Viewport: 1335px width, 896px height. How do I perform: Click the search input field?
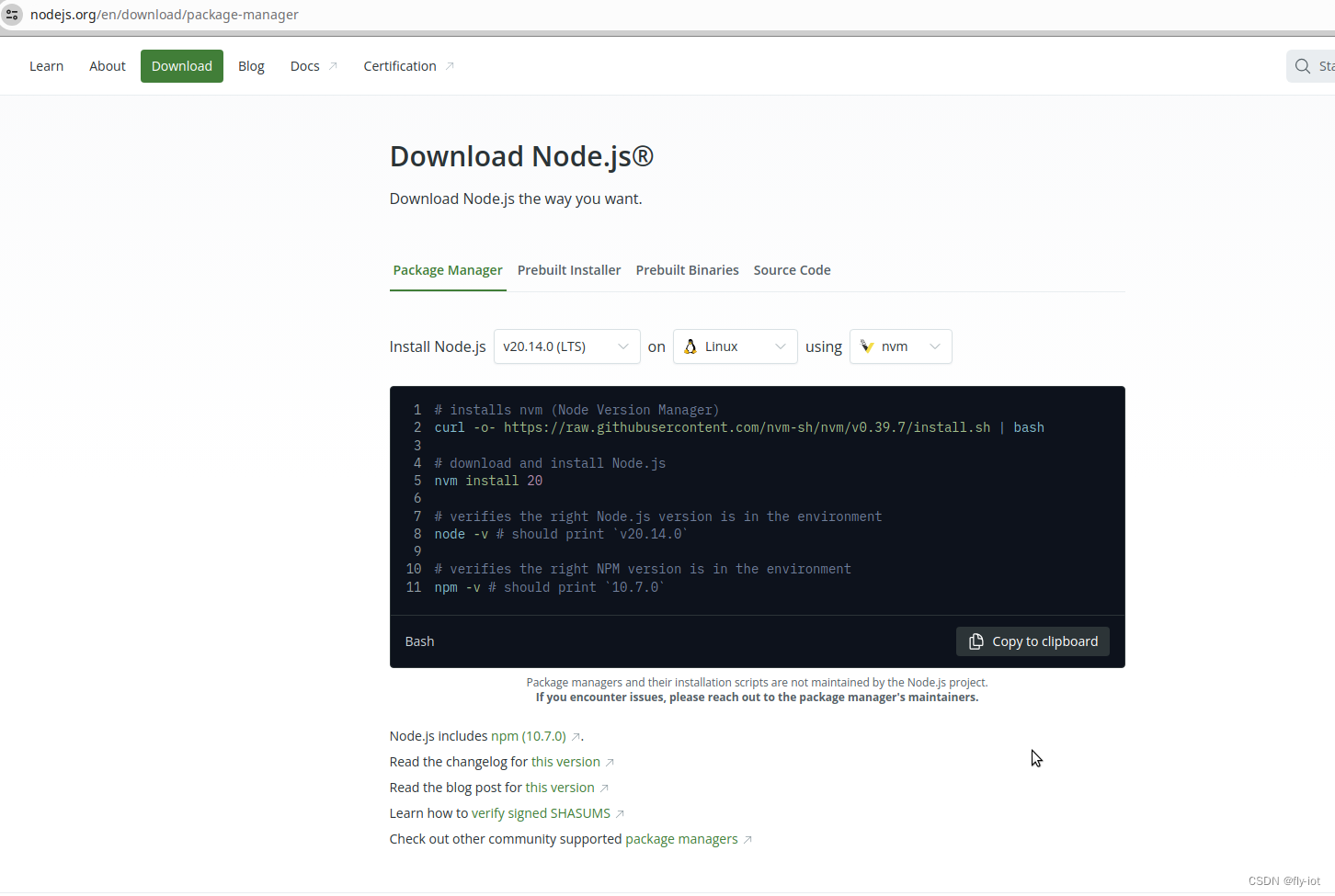point(1311,66)
